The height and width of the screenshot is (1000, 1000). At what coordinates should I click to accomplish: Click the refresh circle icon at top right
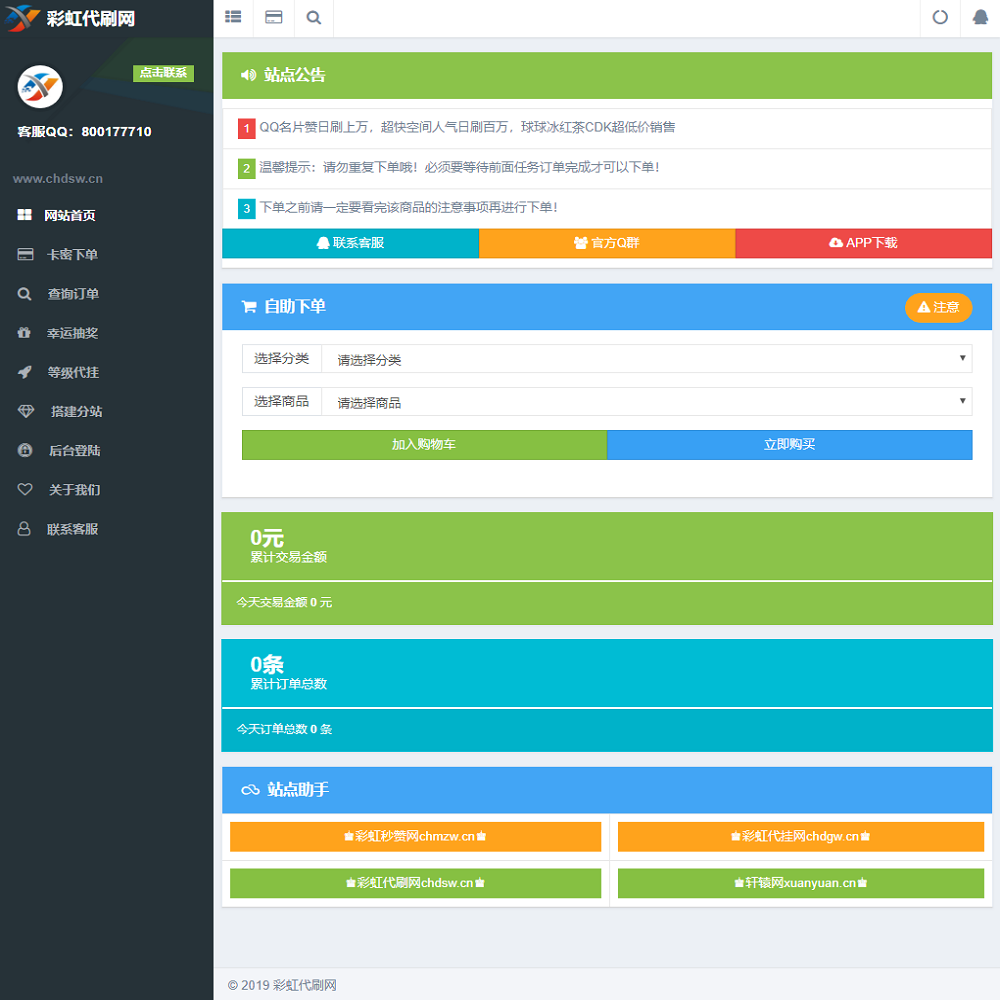pos(940,17)
